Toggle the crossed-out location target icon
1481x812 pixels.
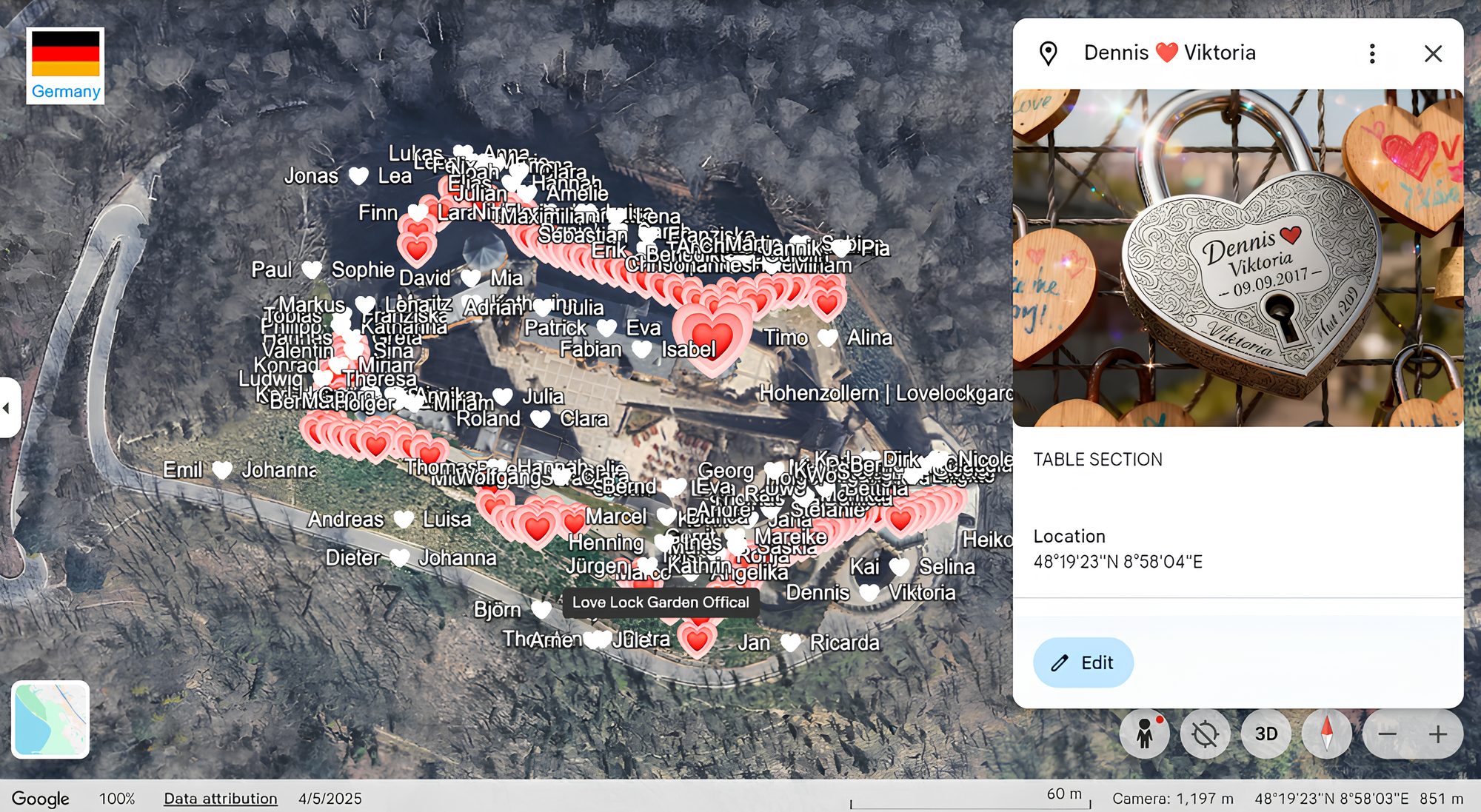(1206, 734)
